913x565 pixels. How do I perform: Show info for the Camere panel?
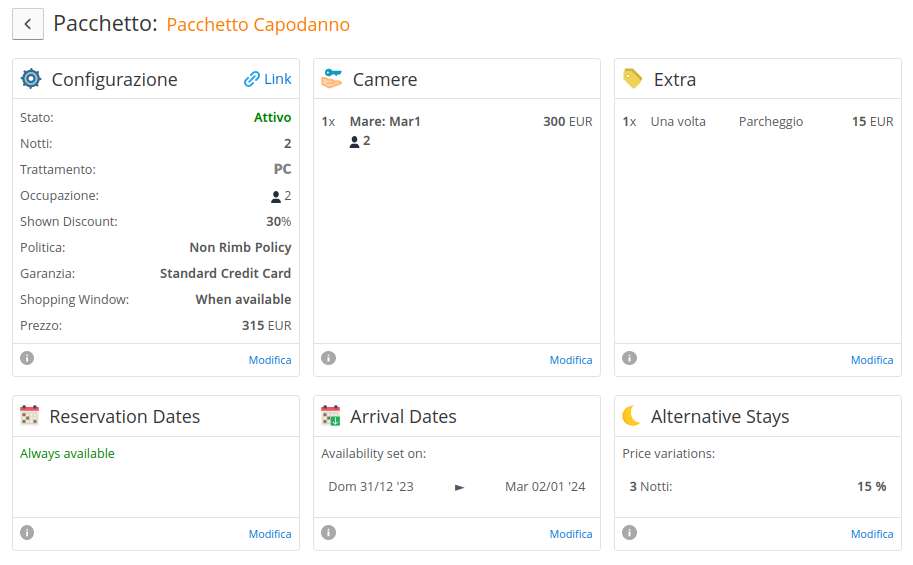[328, 358]
